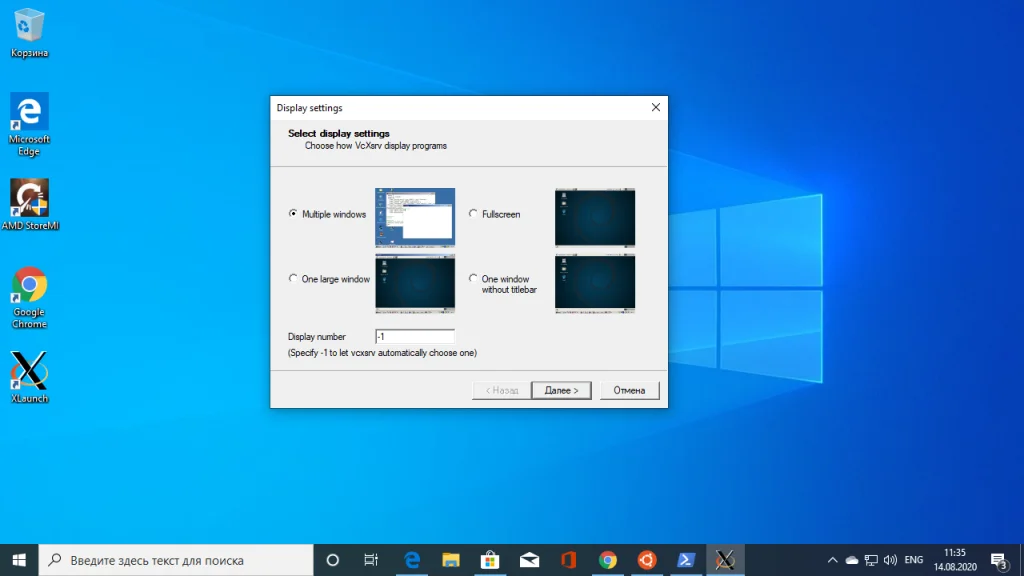Choose the One large window option
The width and height of the screenshot is (1024, 576).
pyautogui.click(x=292, y=279)
